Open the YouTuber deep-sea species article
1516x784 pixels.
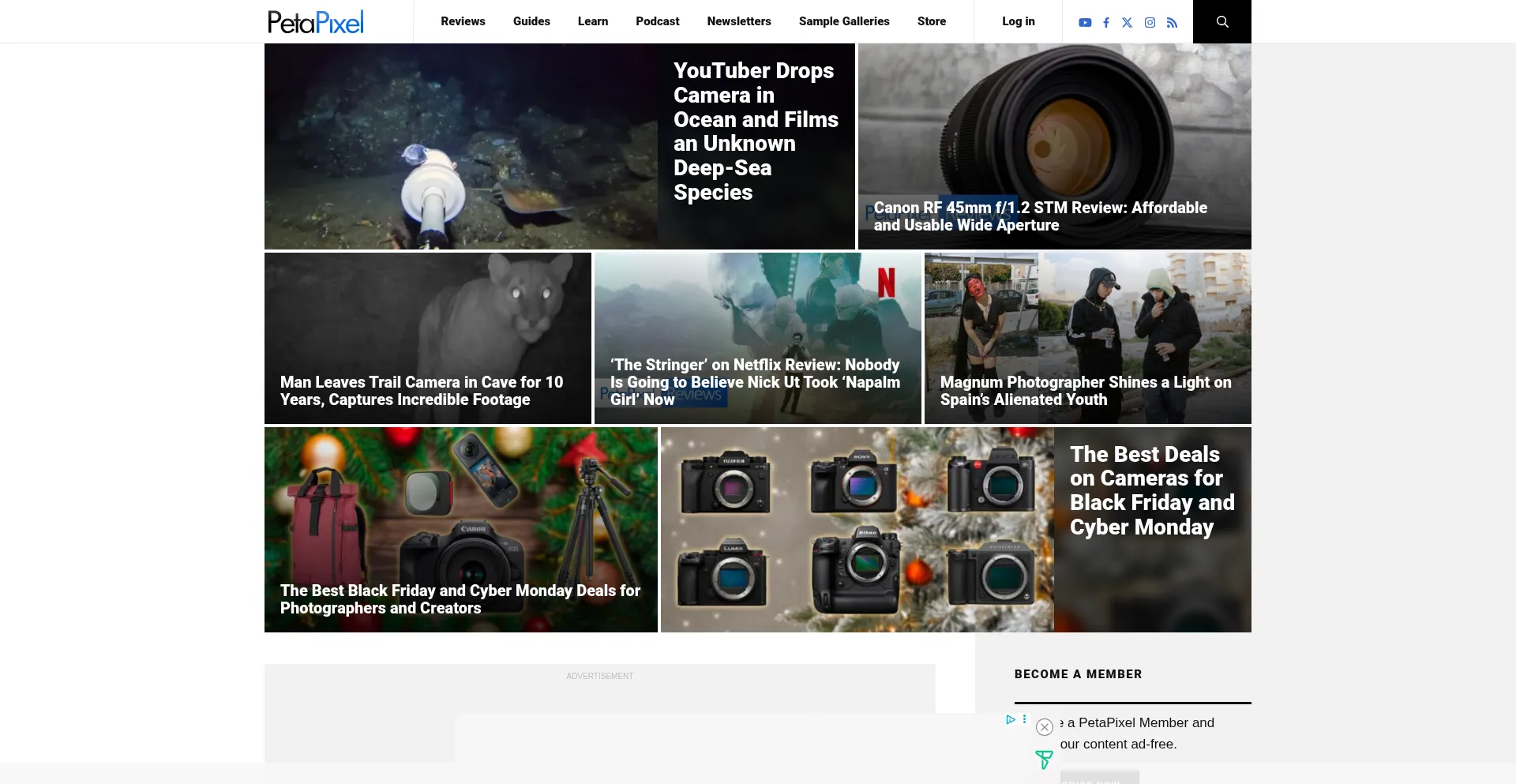[755, 131]
